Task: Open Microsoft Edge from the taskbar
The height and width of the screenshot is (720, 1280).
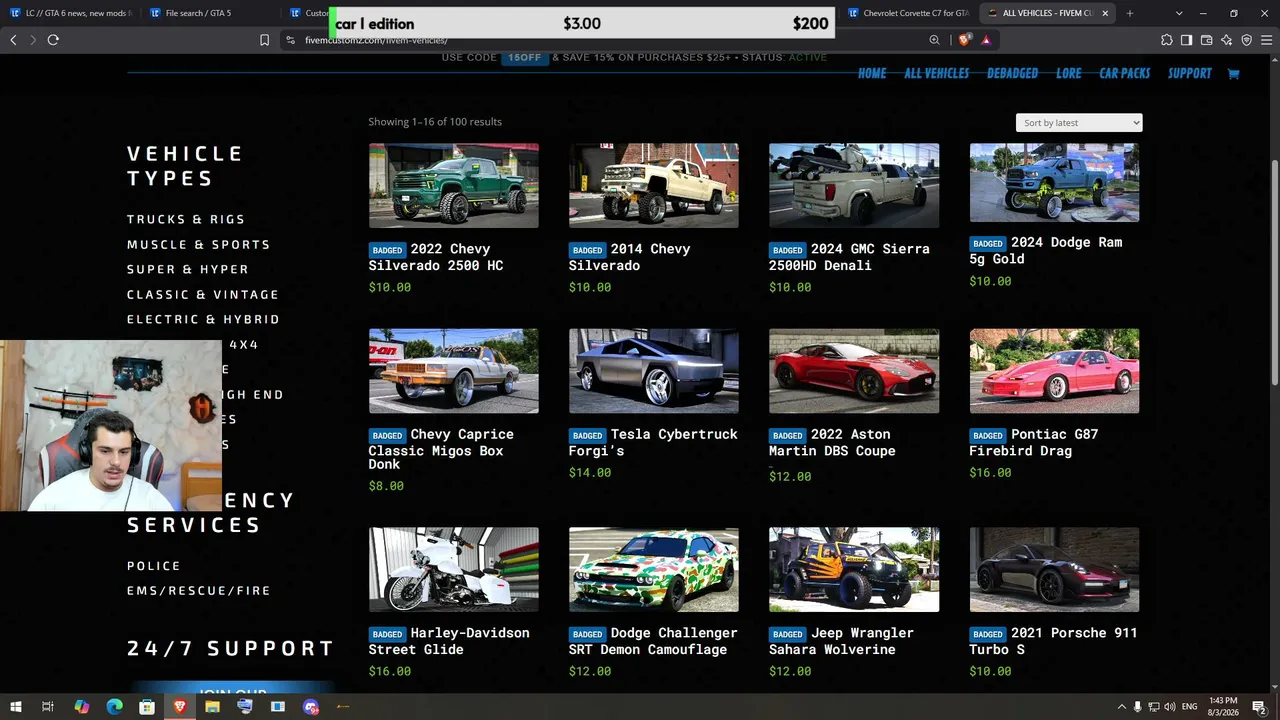Action: (114, 707)
